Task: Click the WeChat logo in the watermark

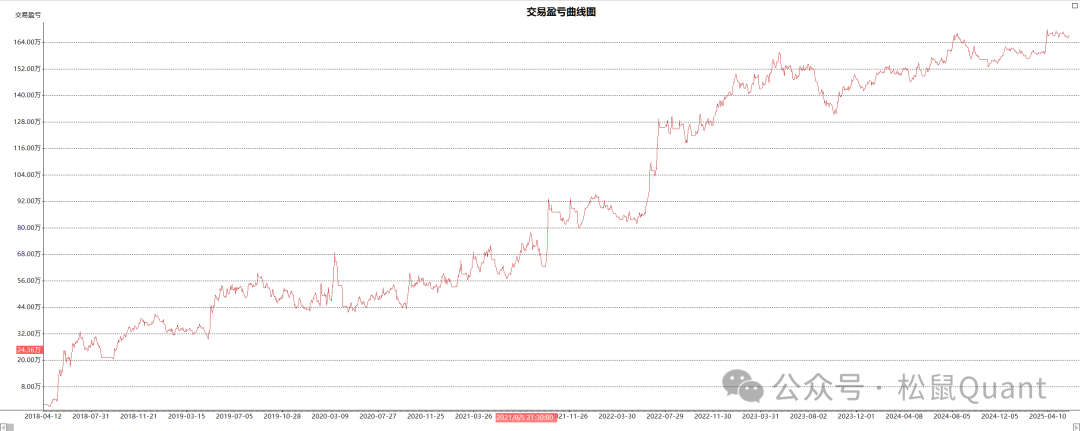Action: [746, 387]
